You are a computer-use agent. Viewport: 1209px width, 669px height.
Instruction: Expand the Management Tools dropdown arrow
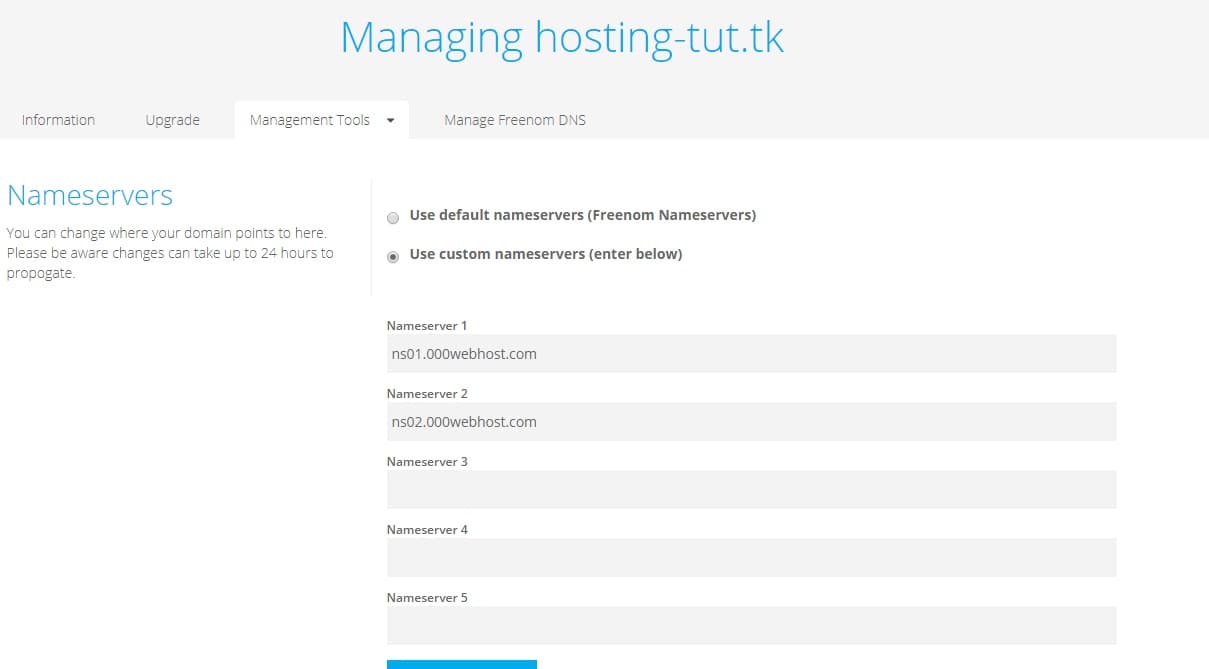click(390, 120)
